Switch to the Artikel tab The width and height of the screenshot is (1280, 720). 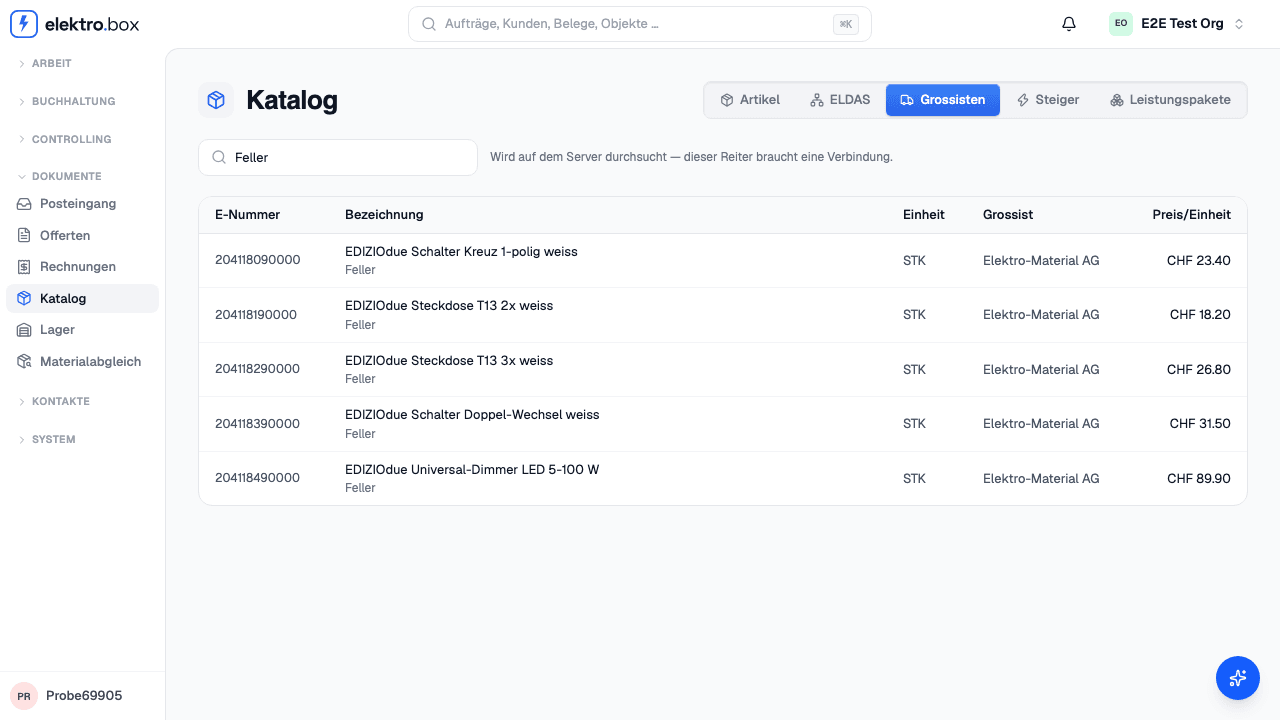pyautogui.click(x=750, y=100)
